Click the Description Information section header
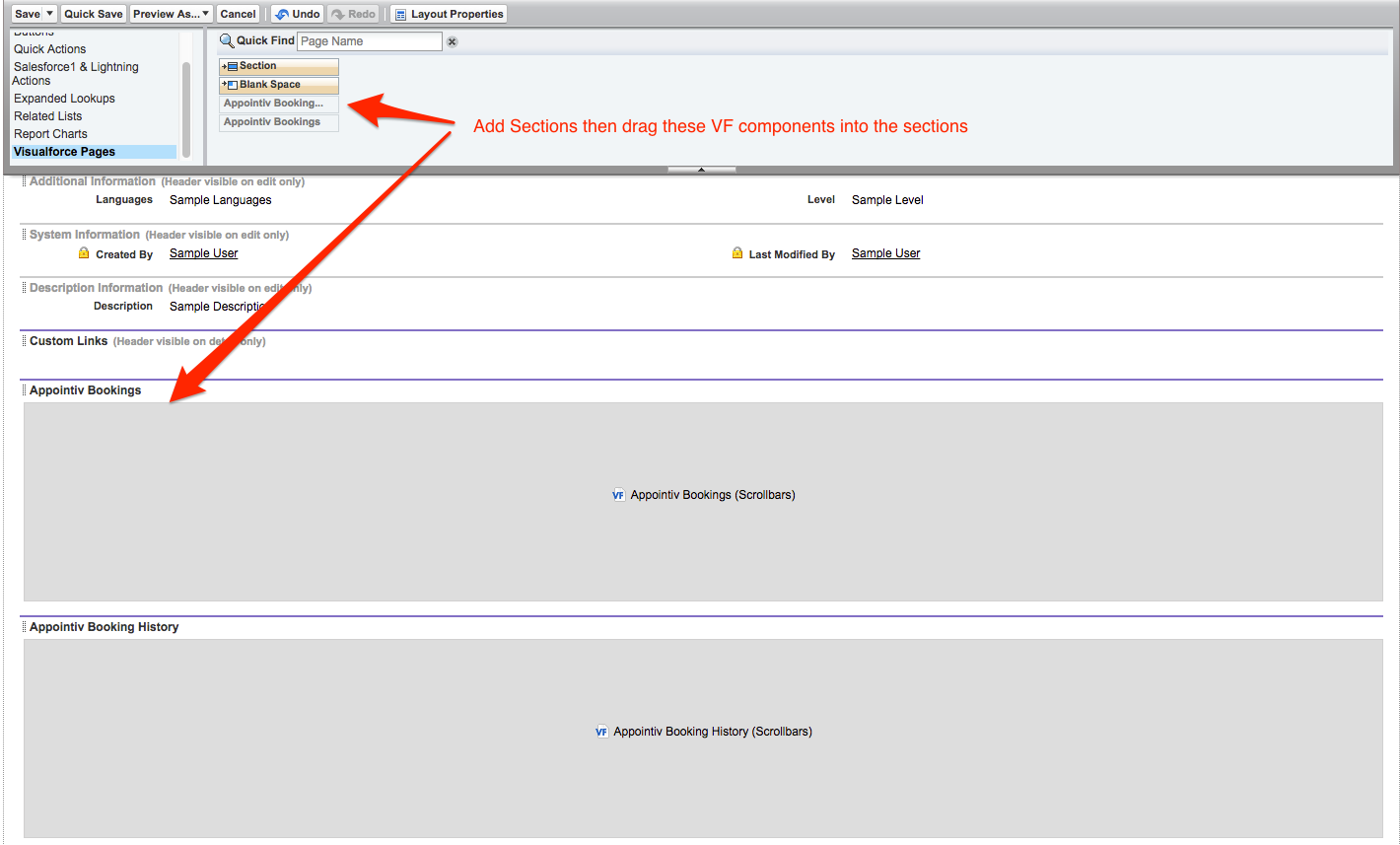 click(x=96, y=288)
